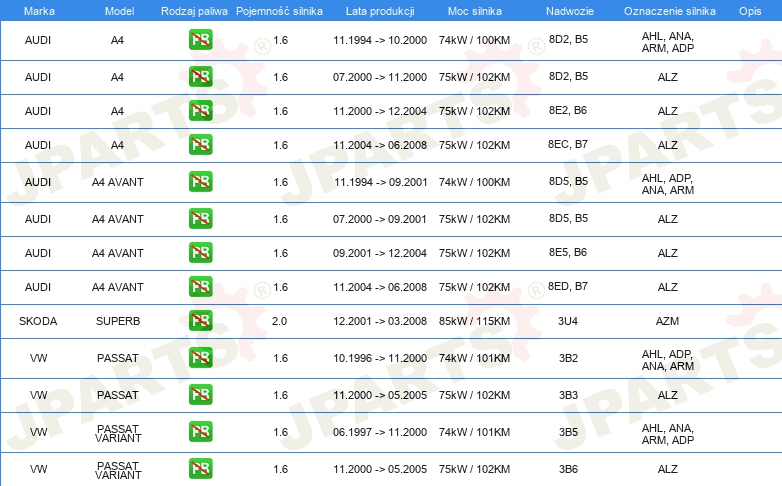Click the fuel icon in the VW PASSAT 3B3 row
This screenshot has height=486, width=782.
click(x=200, y=394)
